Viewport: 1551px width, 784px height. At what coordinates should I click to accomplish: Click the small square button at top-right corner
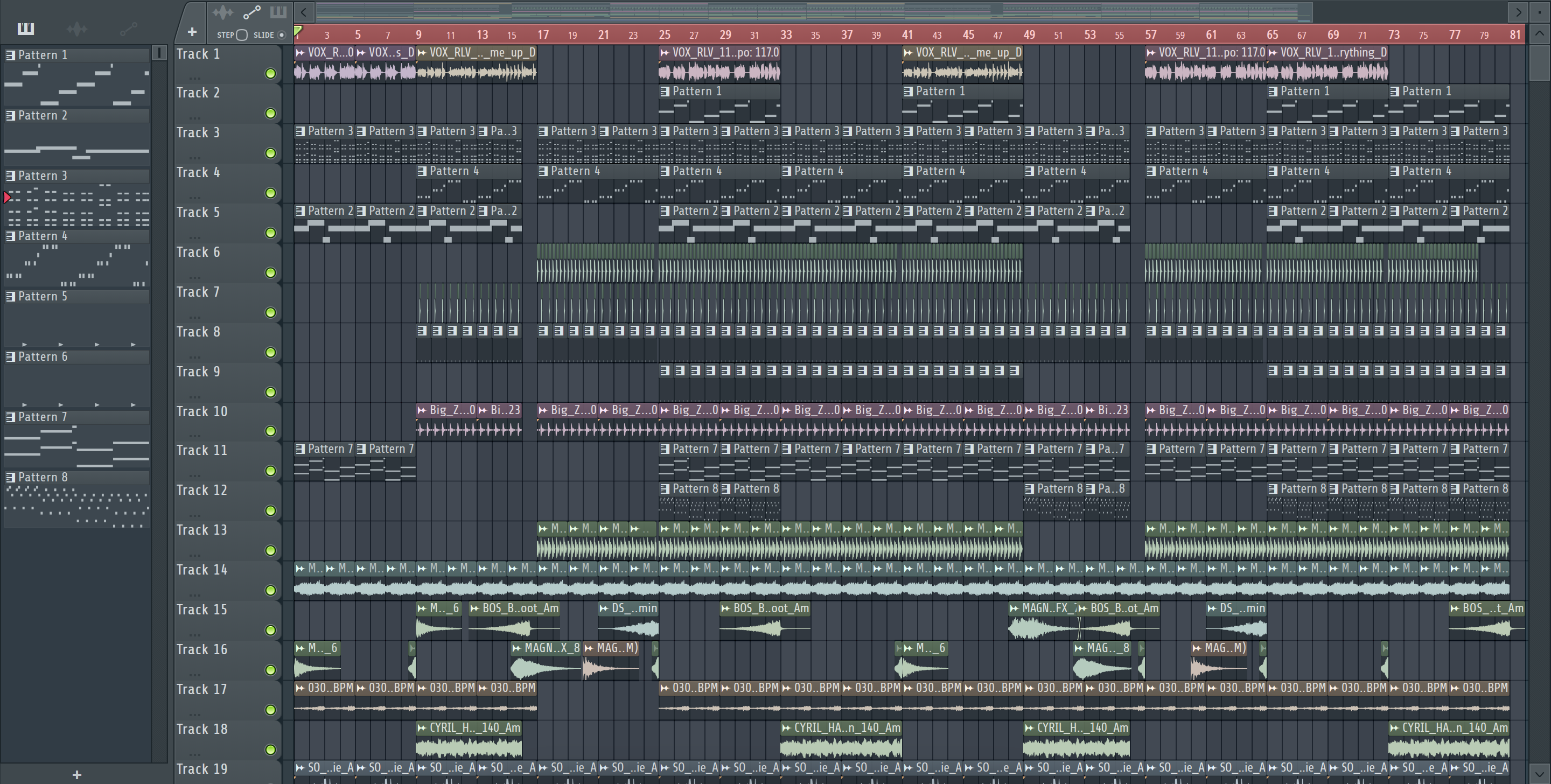tap(1540, 12)
